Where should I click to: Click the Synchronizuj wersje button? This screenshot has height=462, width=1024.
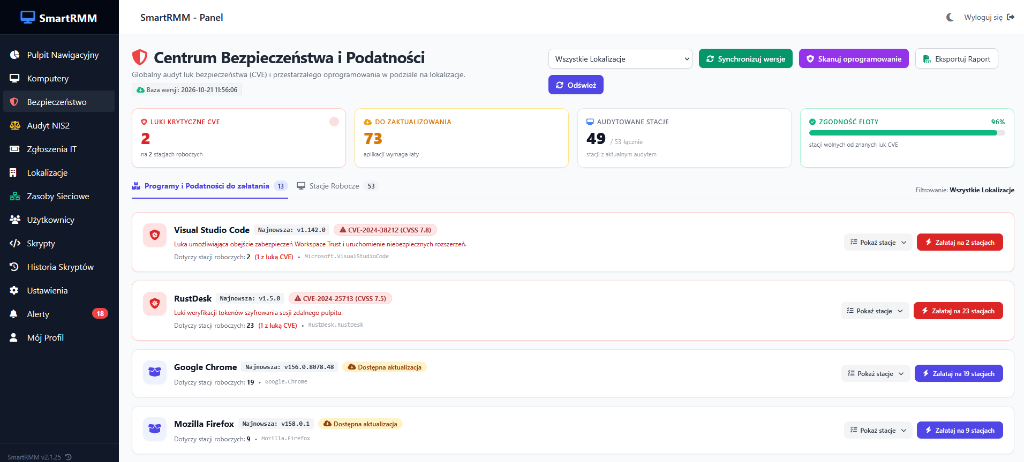746,59
